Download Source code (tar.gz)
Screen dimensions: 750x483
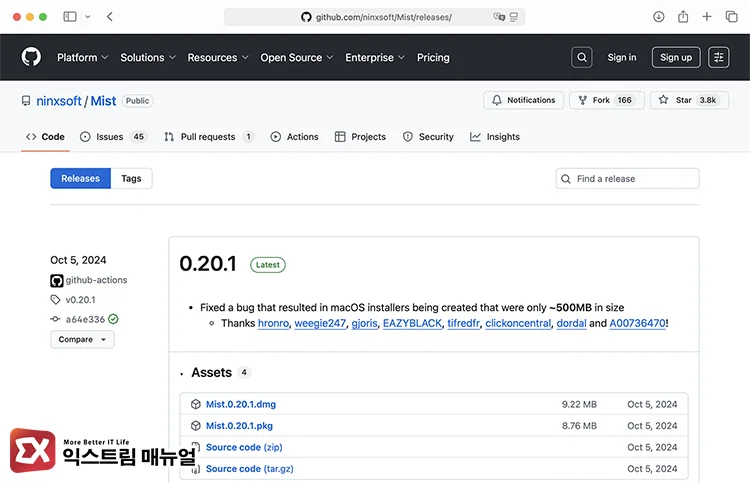click(x=250, y=469)
